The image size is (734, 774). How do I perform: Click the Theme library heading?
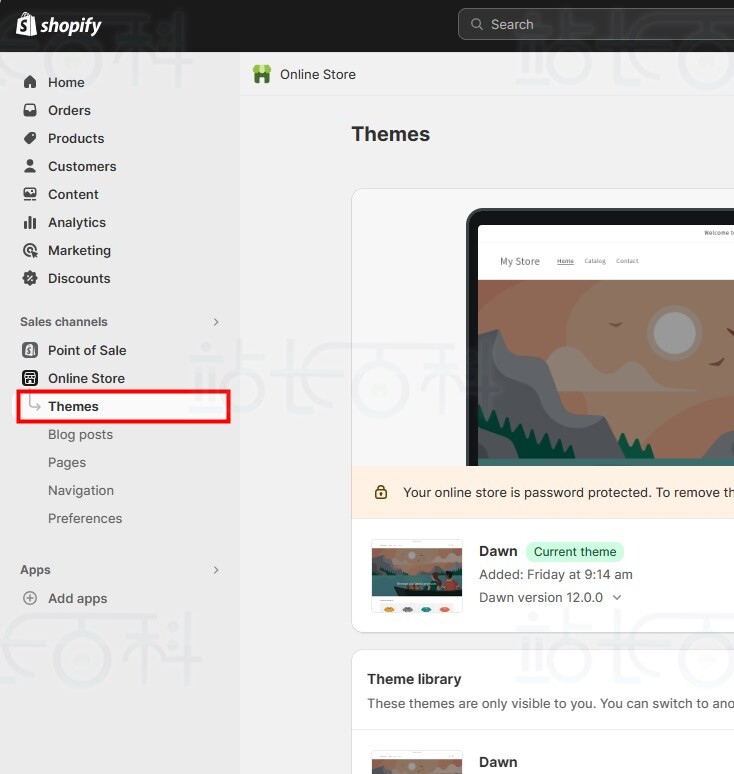(414, 679)
